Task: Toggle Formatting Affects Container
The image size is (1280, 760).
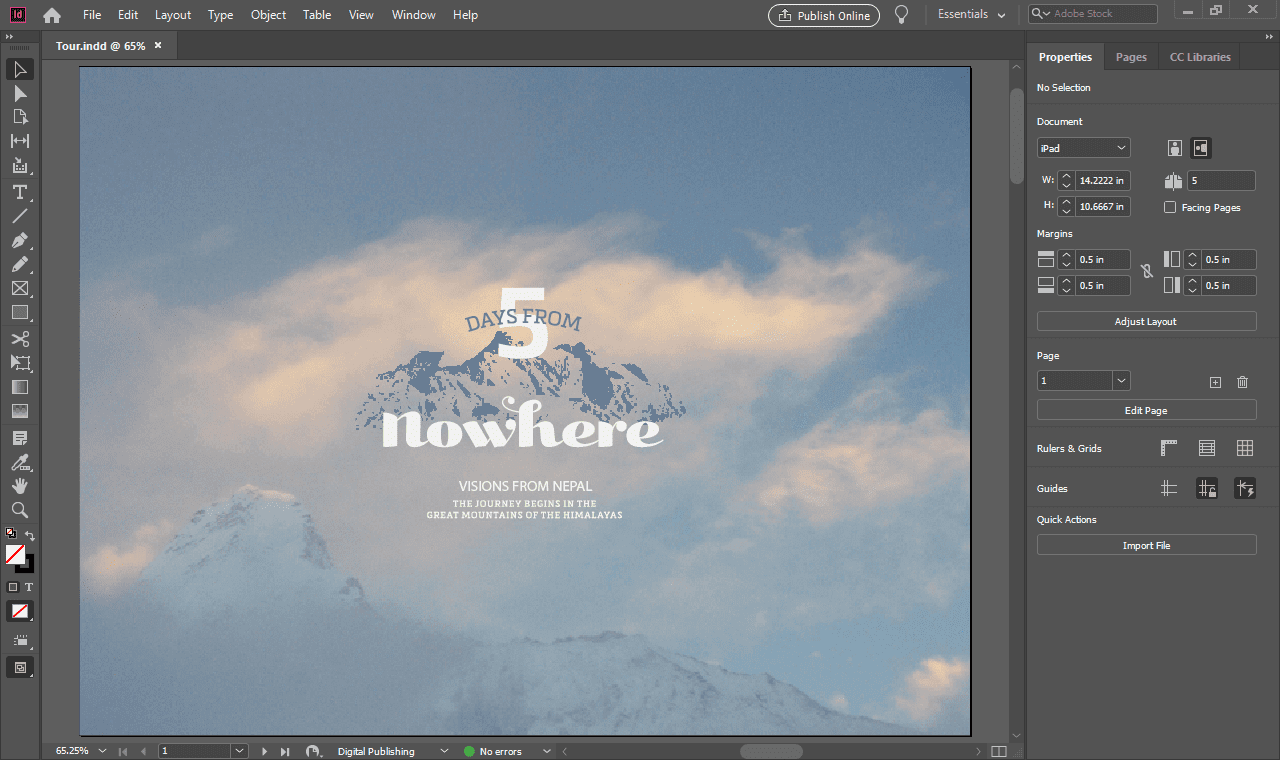Action: [13, 587]
